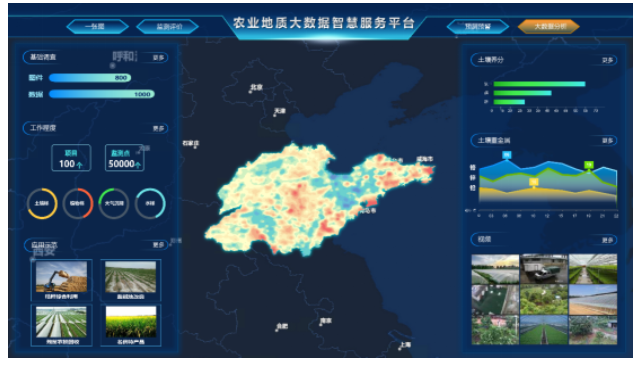Click the shortest green bar in 土壤养分 chart
Image resolution: width=639 pixels, height=366 pixels.
[x=509, y=102]
